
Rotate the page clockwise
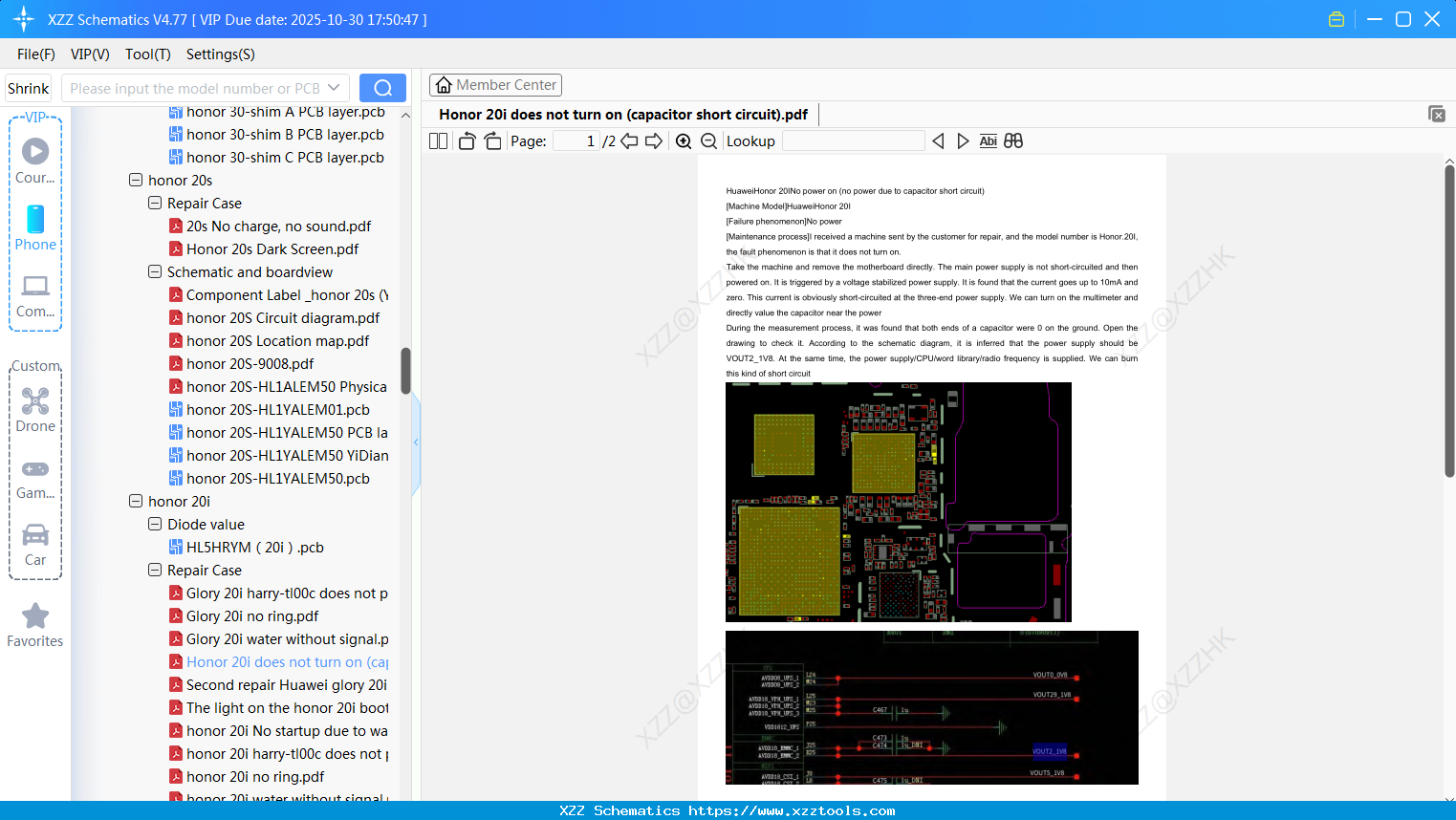coord(493,141)
